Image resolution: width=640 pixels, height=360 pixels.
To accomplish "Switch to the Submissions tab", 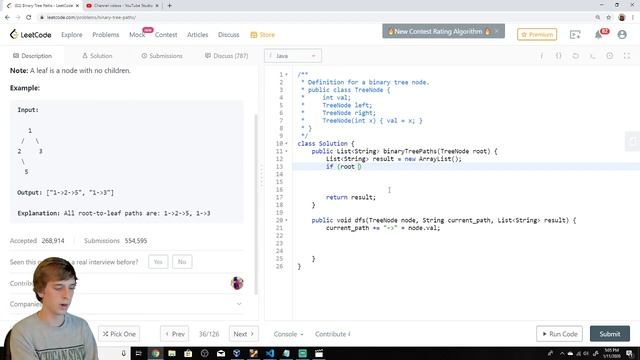I will 162,56.
